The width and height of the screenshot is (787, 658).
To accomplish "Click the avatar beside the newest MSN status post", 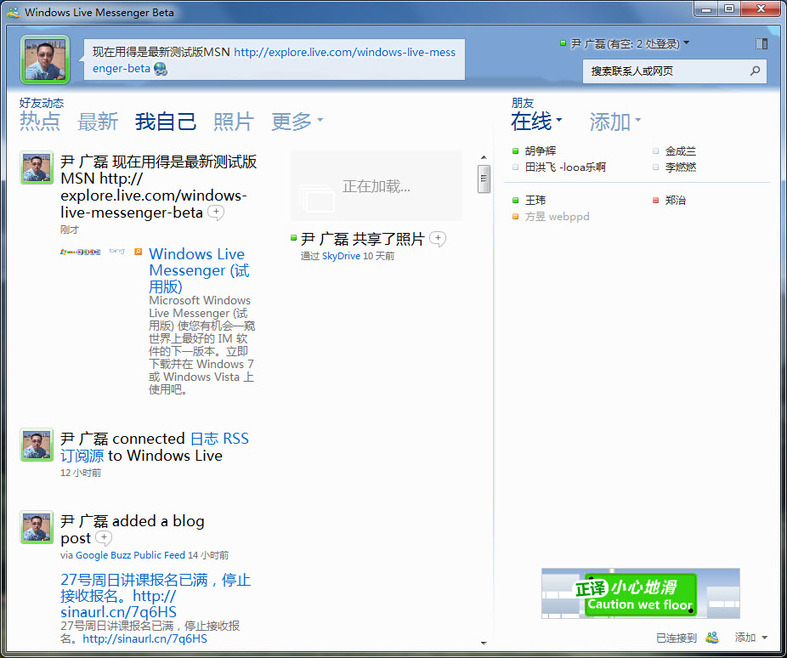I will click(x=37, y=168).
